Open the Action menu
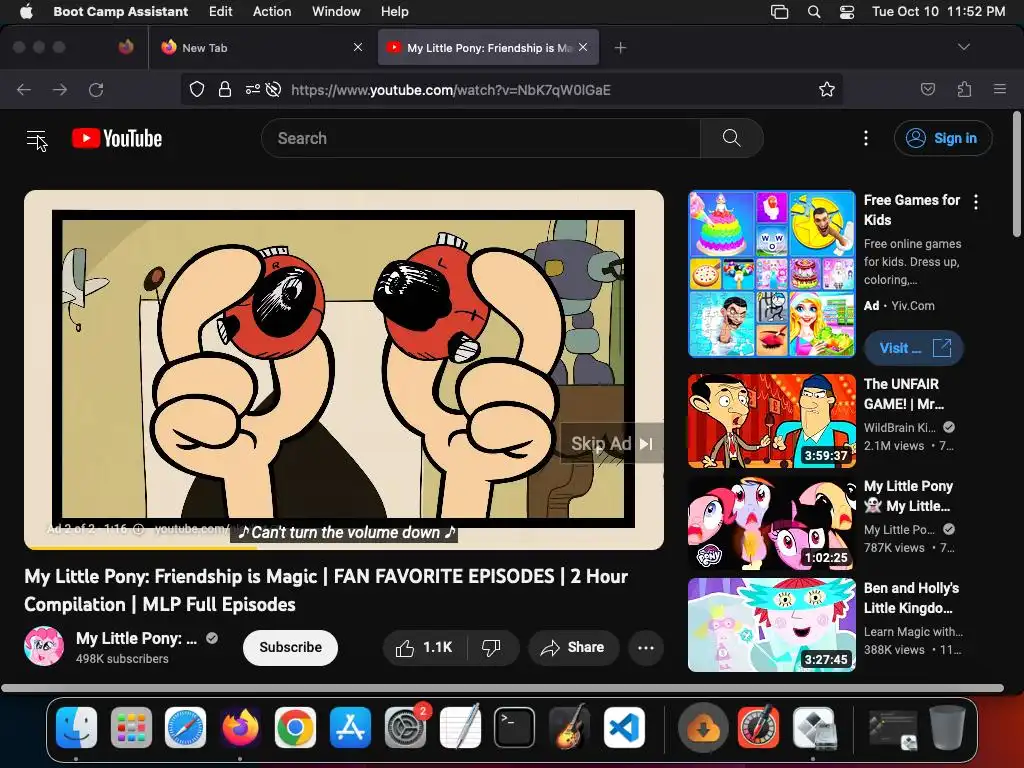The image size is (1024, 768). (272, 11)
